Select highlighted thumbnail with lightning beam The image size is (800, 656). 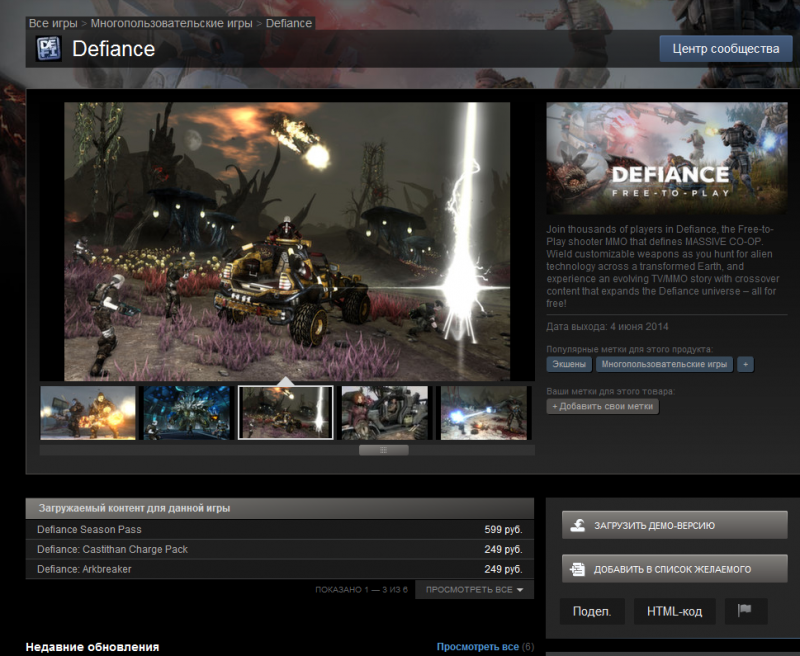[x=286, y=413]
